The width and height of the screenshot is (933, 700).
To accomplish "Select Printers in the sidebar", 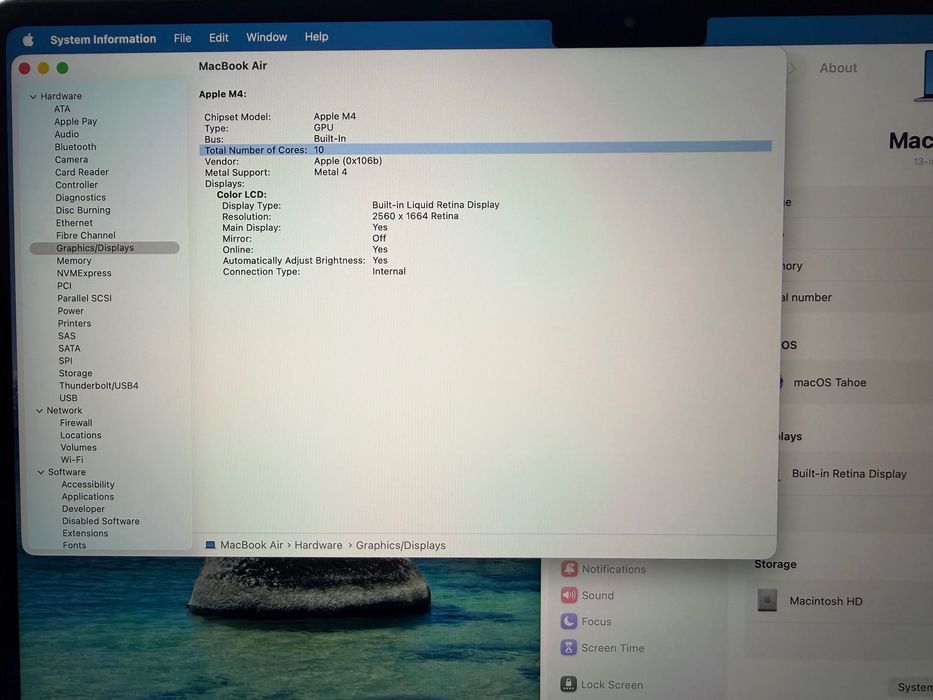I will tap(74, 323).
